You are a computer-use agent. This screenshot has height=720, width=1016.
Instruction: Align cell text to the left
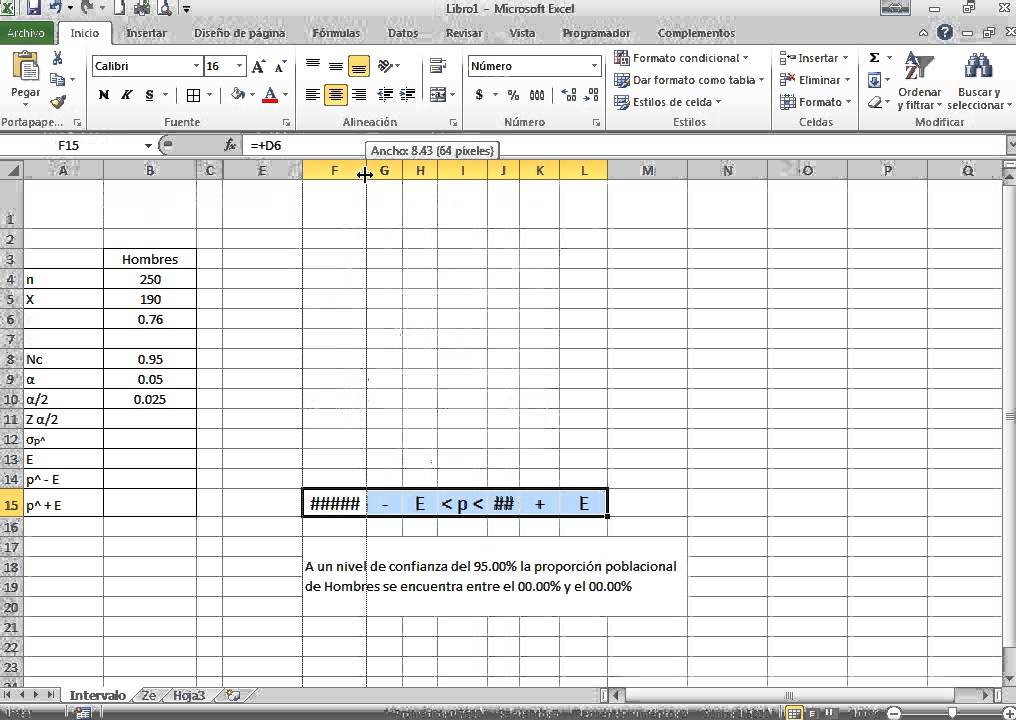312,95
